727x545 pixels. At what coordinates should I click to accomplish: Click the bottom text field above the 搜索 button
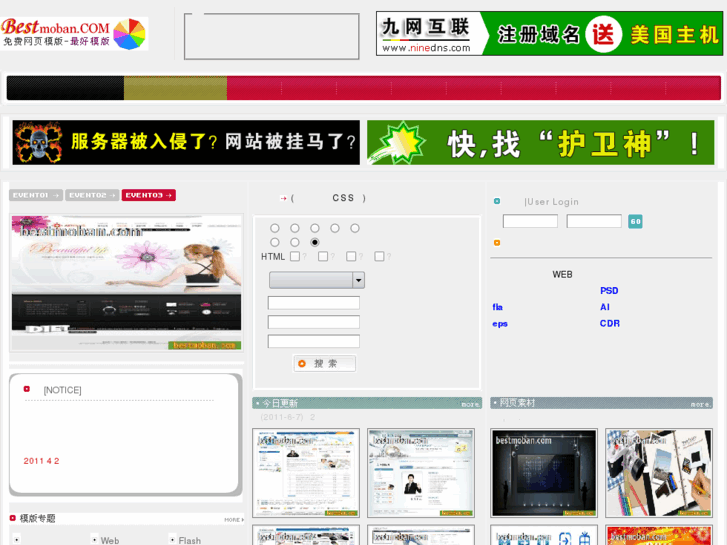point(314,341)
